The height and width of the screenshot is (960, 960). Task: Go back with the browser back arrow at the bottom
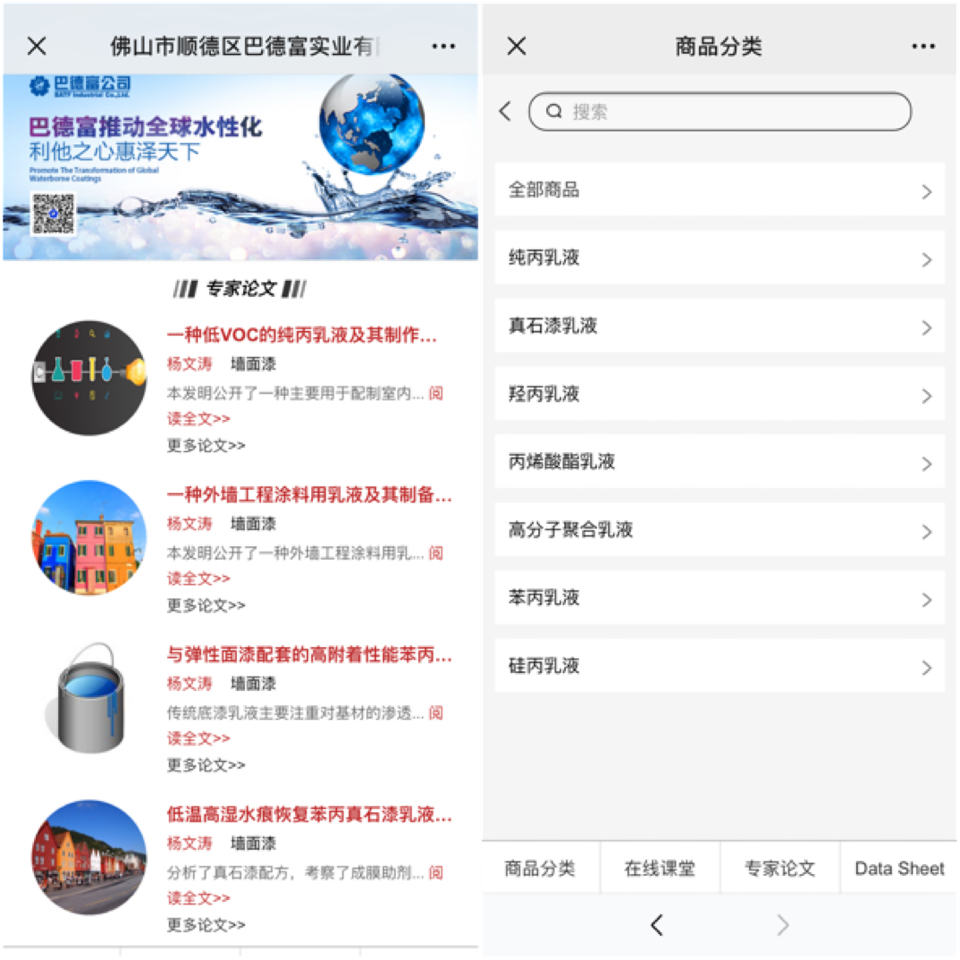(657, 925)
